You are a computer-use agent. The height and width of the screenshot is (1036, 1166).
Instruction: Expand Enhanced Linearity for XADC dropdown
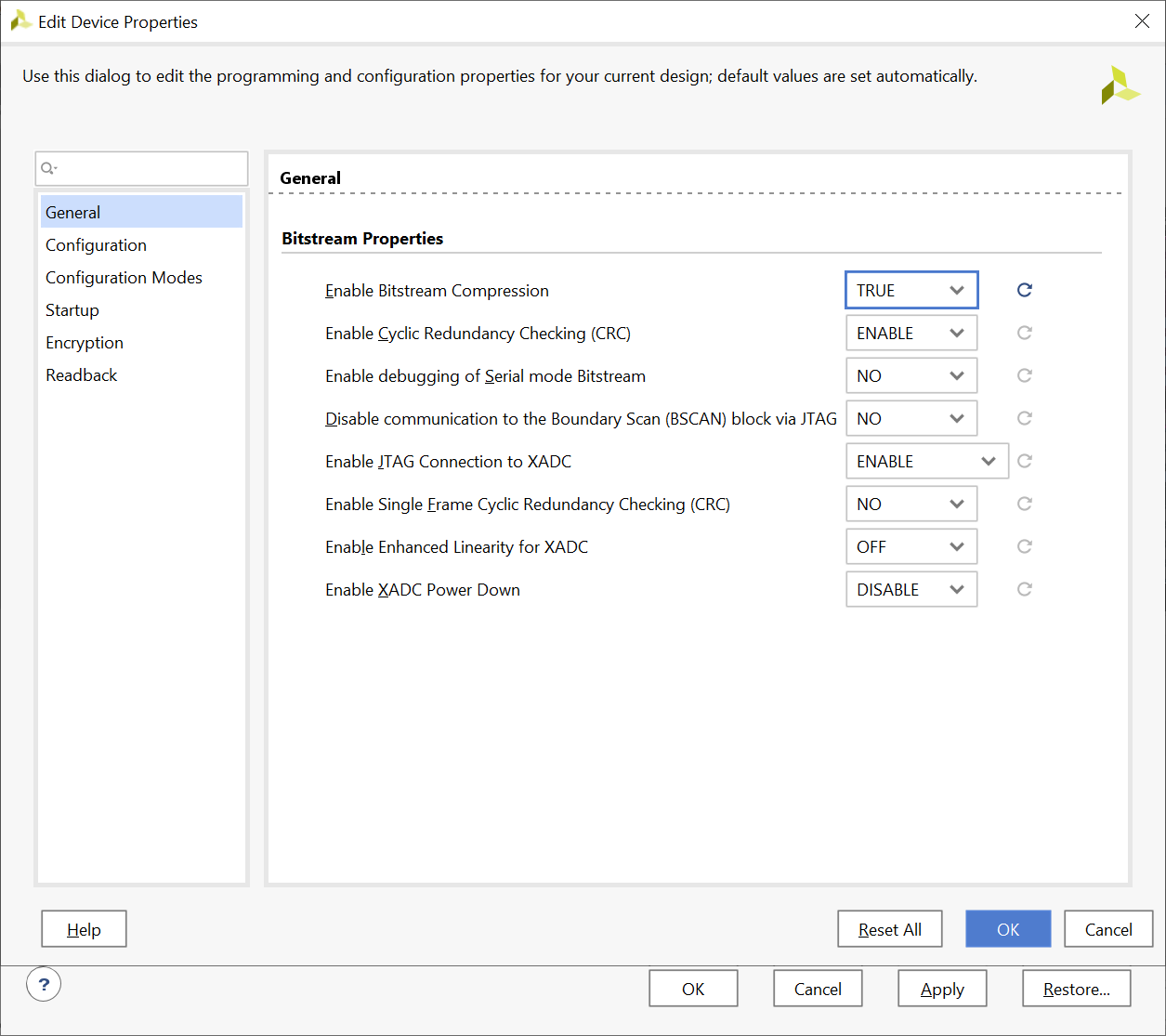pyautogui.click(x=911, y=546)
